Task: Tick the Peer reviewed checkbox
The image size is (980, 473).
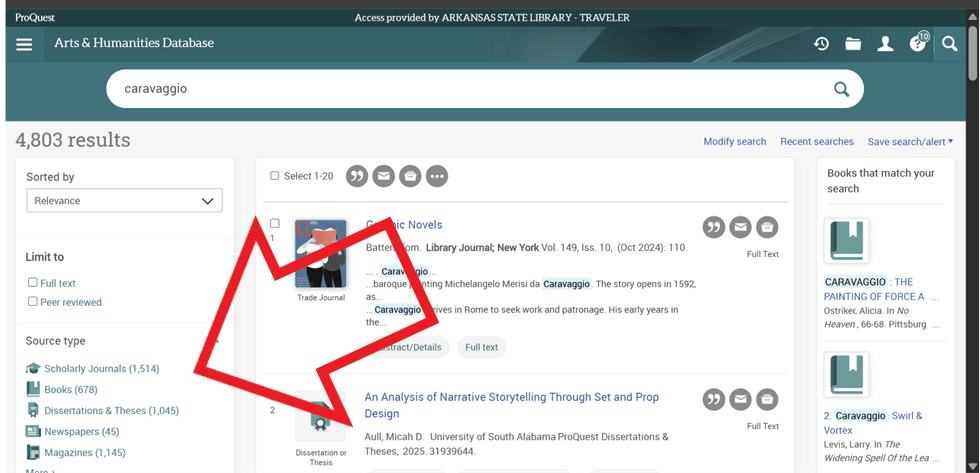Action: click(33, 302)
